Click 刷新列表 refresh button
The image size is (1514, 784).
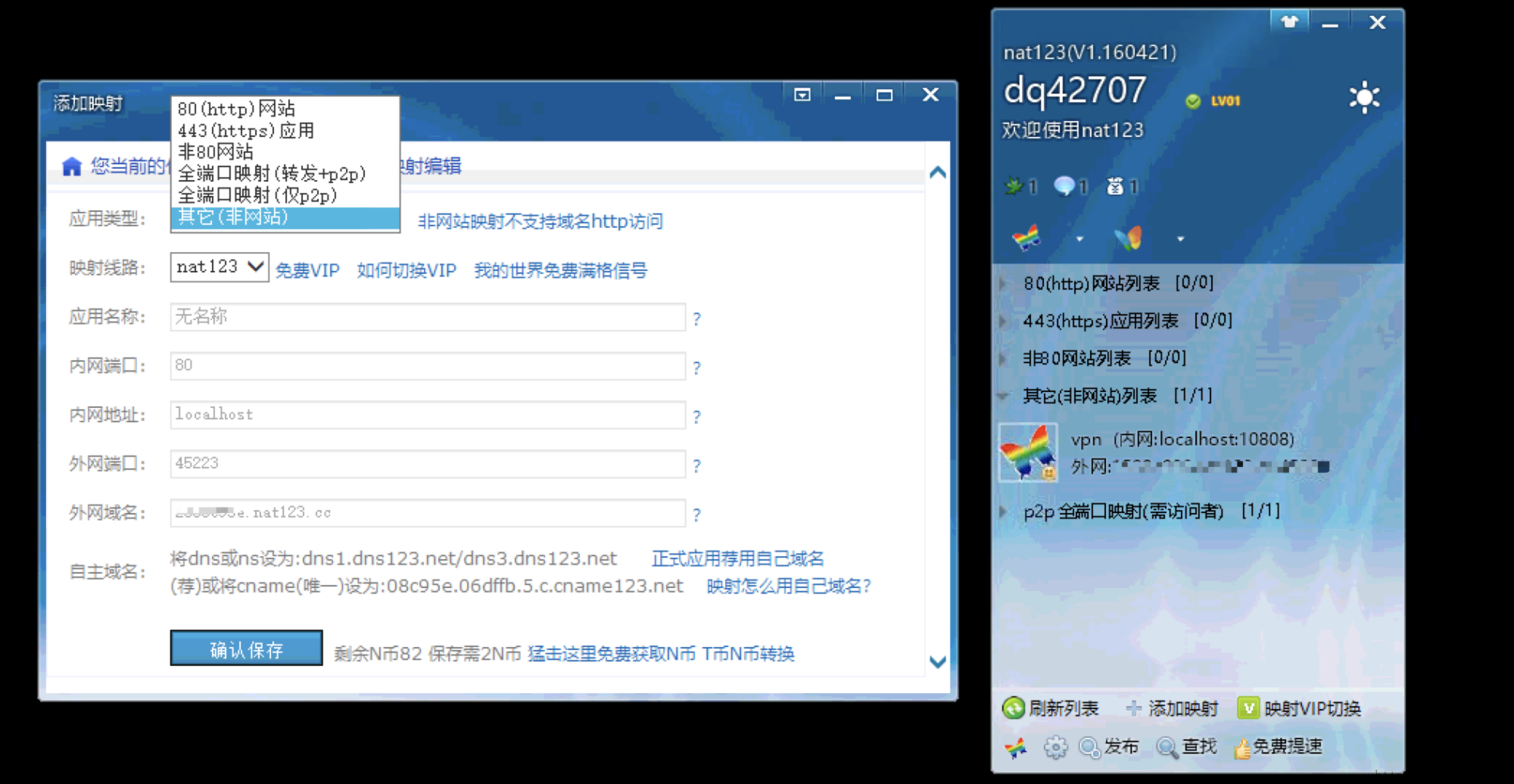(1050, 708)
